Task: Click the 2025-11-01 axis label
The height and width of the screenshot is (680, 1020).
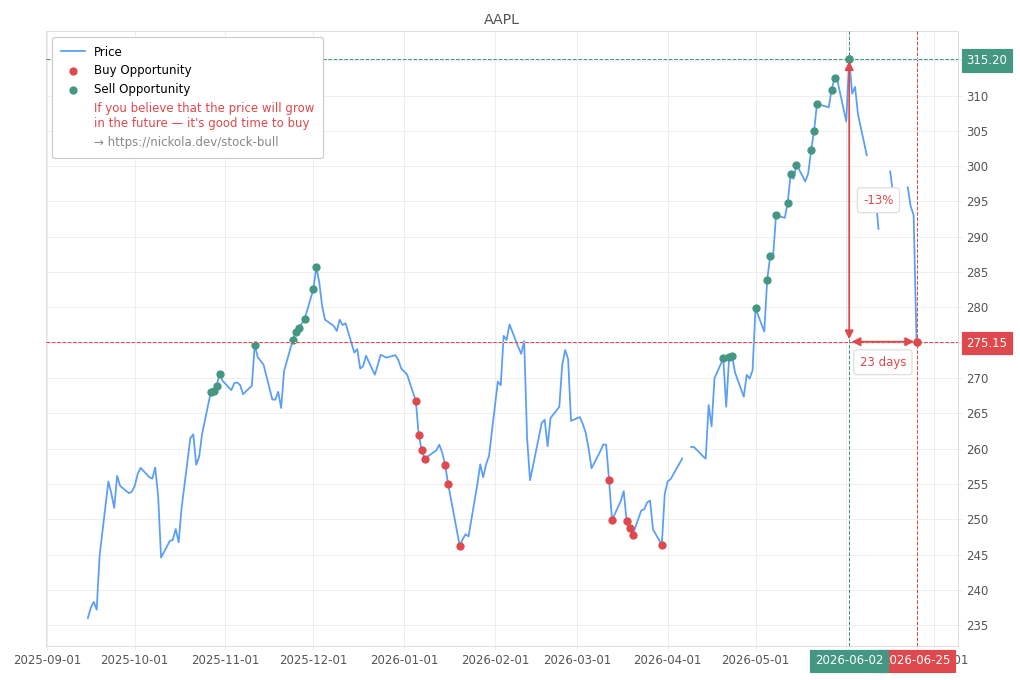Action: coord(225,660)
